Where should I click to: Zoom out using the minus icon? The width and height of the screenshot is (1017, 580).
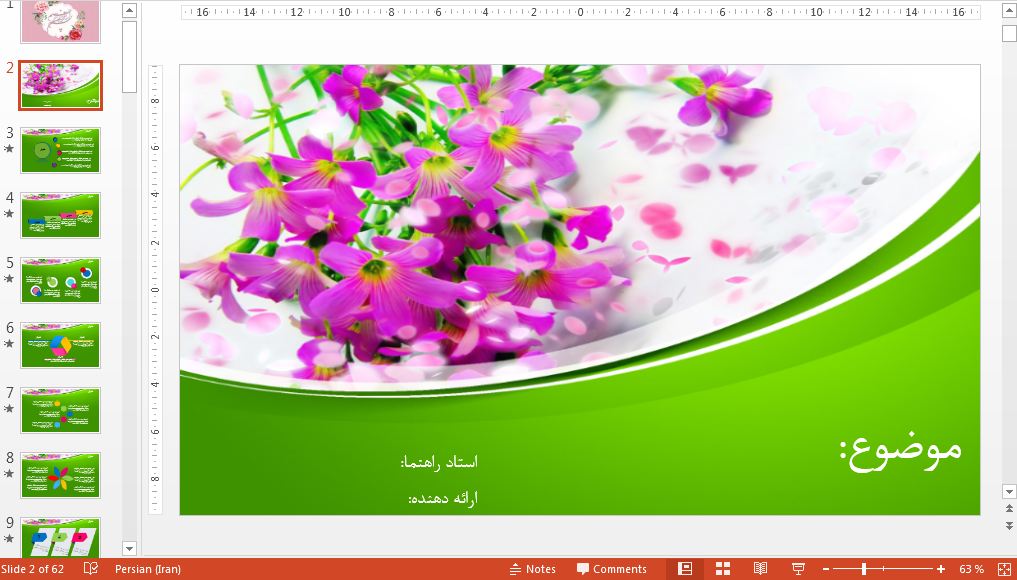(827, 568)
